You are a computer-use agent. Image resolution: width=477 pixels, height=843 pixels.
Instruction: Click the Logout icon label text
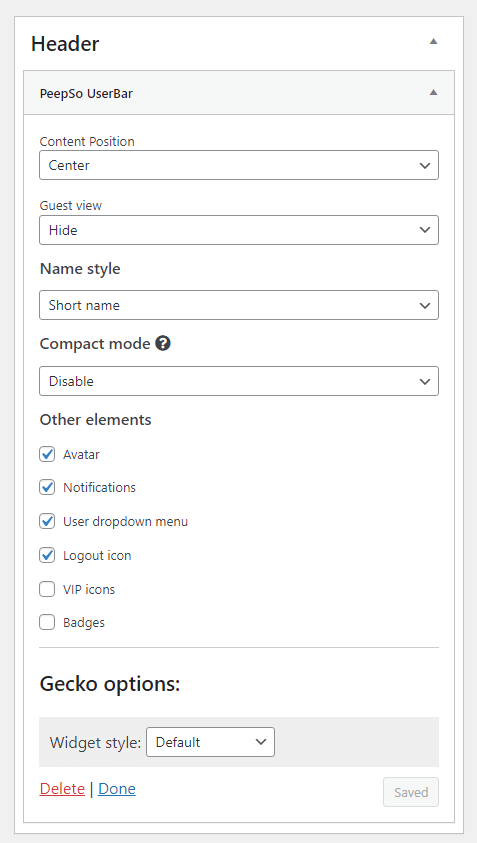pyautogui.click(x=97, y=555)
